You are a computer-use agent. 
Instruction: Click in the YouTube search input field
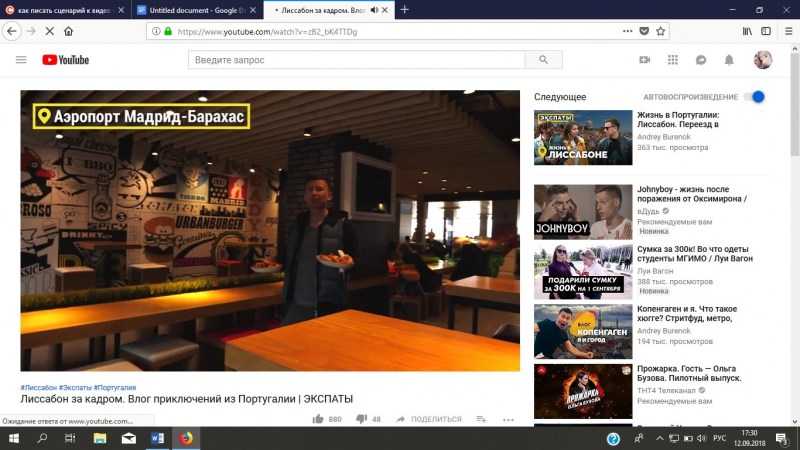click(356, 60)
